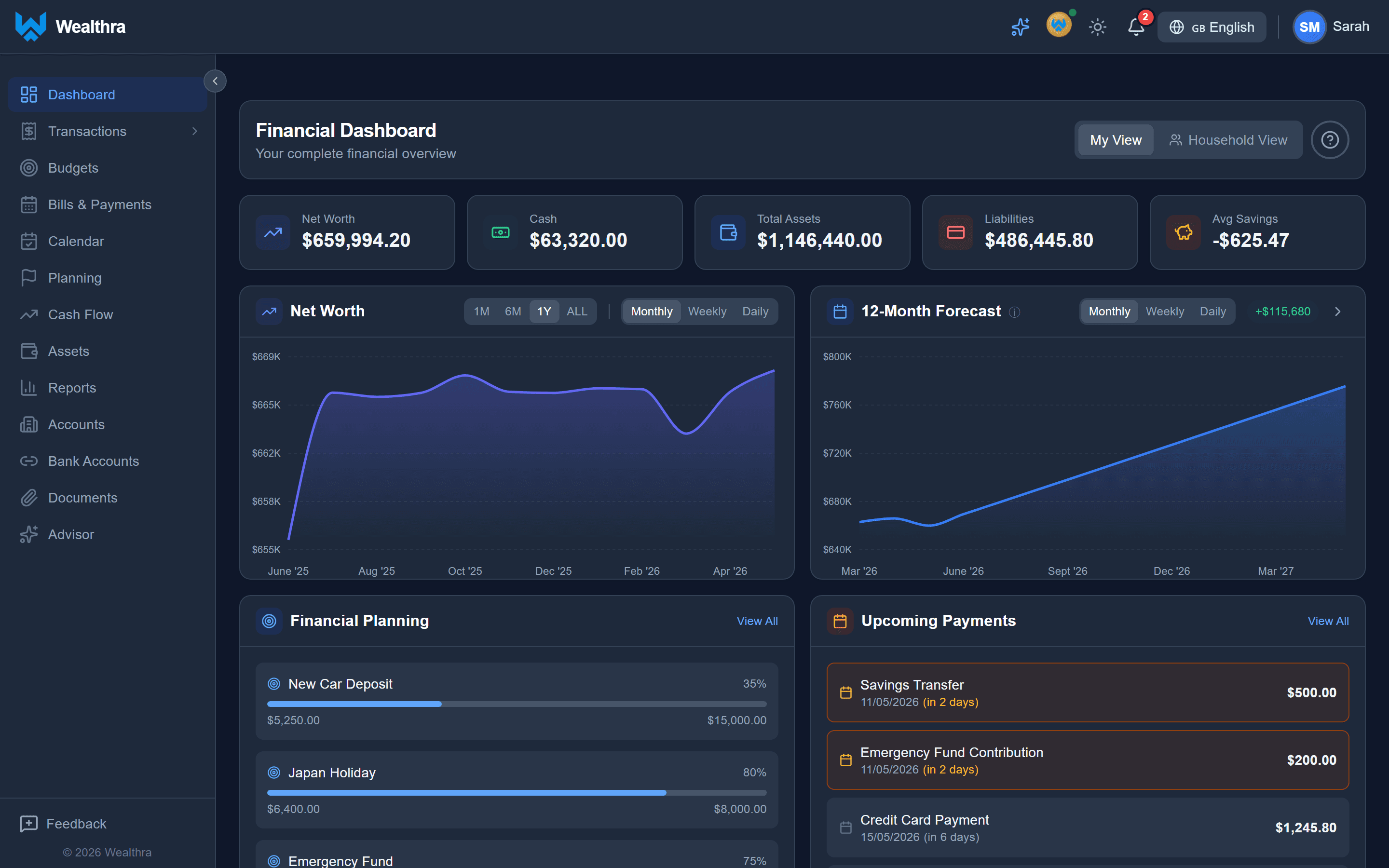Select Weekly in Net Worth chart

coord(707,312)
